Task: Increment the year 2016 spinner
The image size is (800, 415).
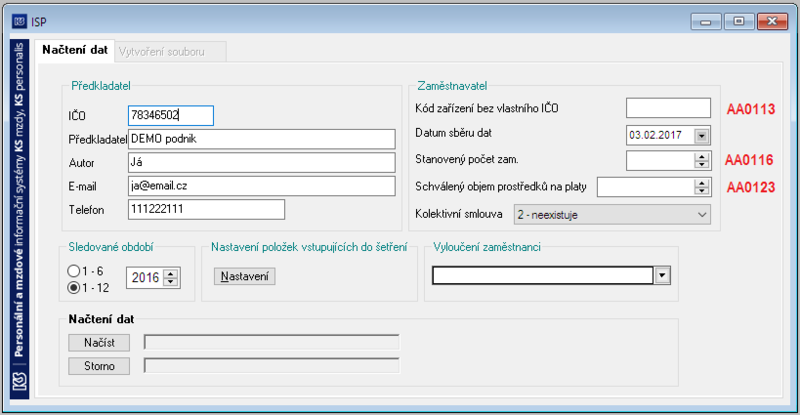Action: coord(171,274)
